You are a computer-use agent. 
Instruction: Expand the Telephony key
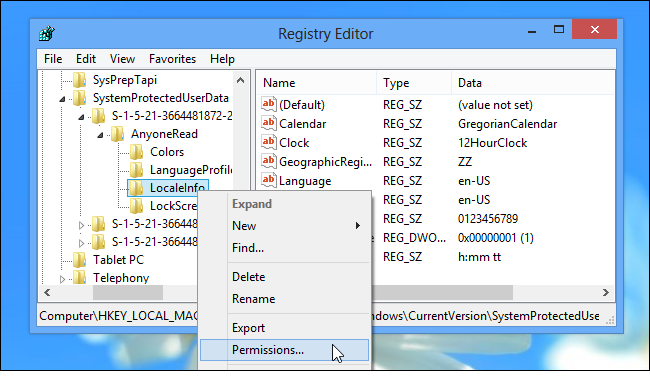[x=62, y=279]
